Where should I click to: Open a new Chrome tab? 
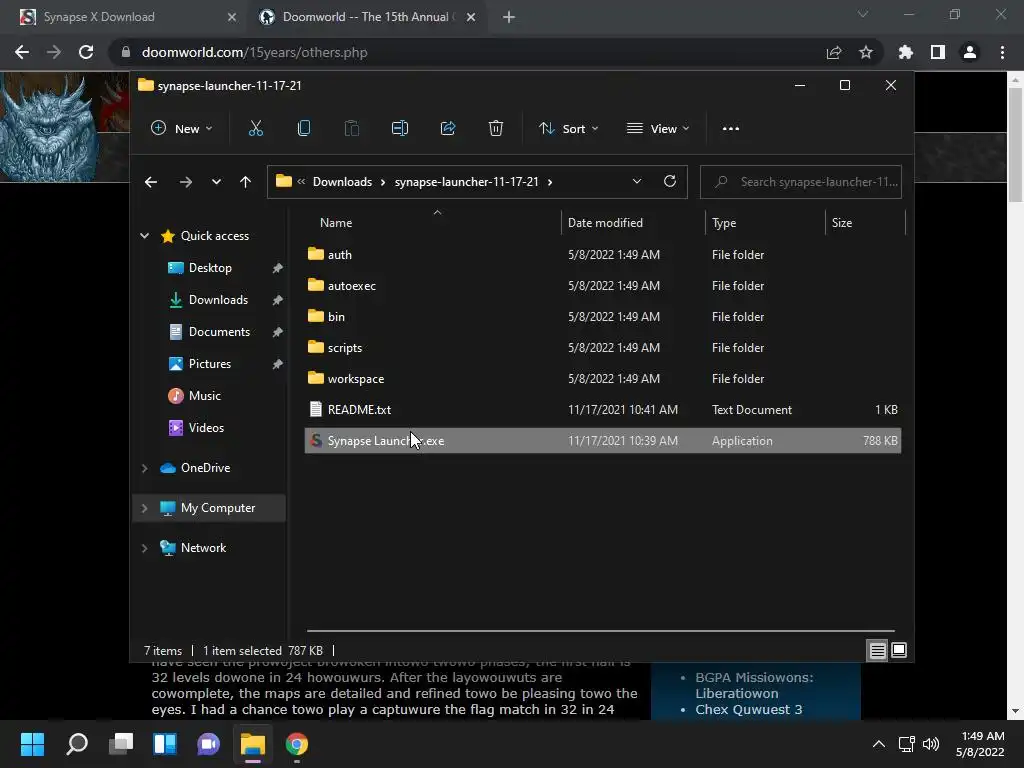point(509,17)
